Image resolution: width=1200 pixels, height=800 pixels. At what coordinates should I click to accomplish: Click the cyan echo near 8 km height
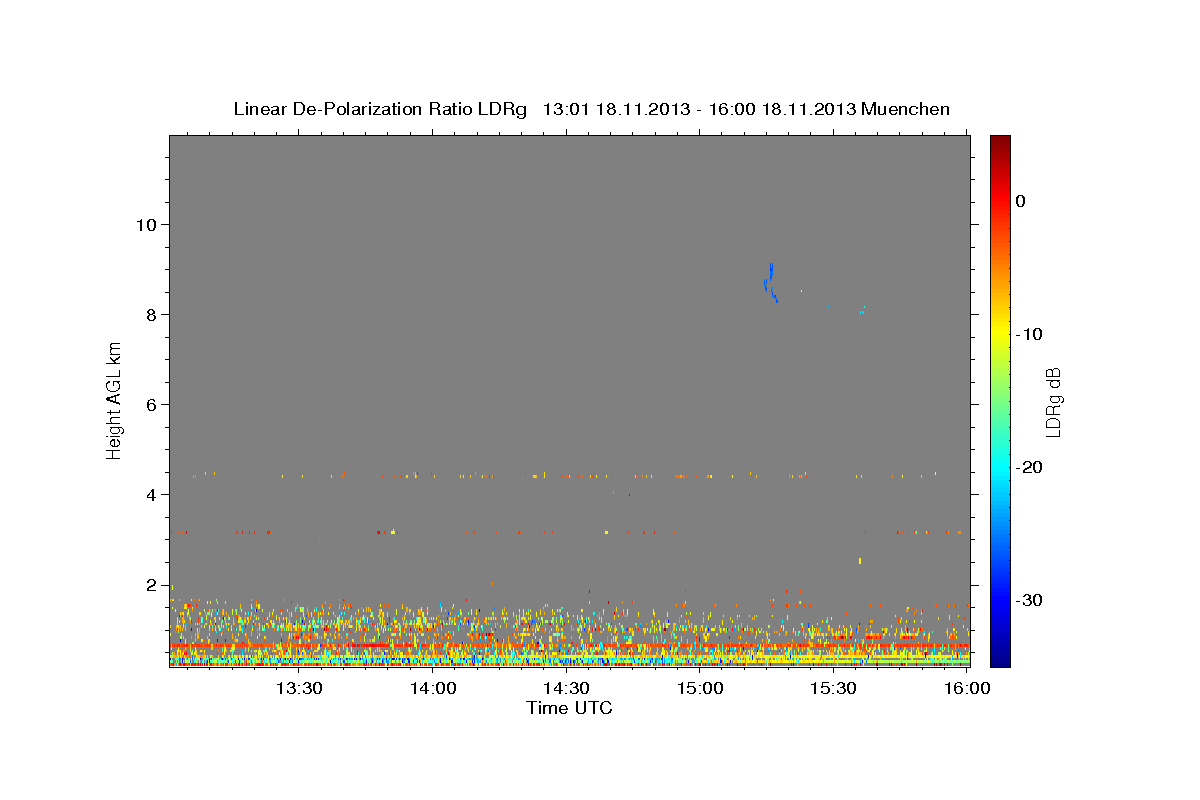click(x=861, y=311)
